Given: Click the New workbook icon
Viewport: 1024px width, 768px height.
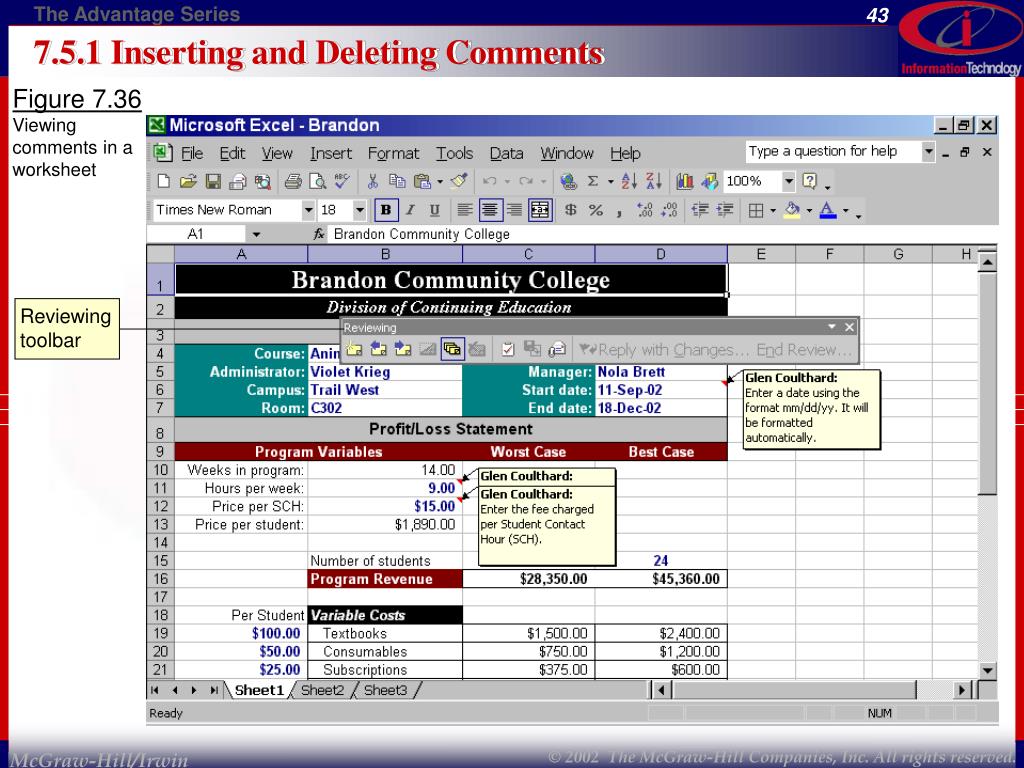Looking at the screenshot, I should [163, 182].
